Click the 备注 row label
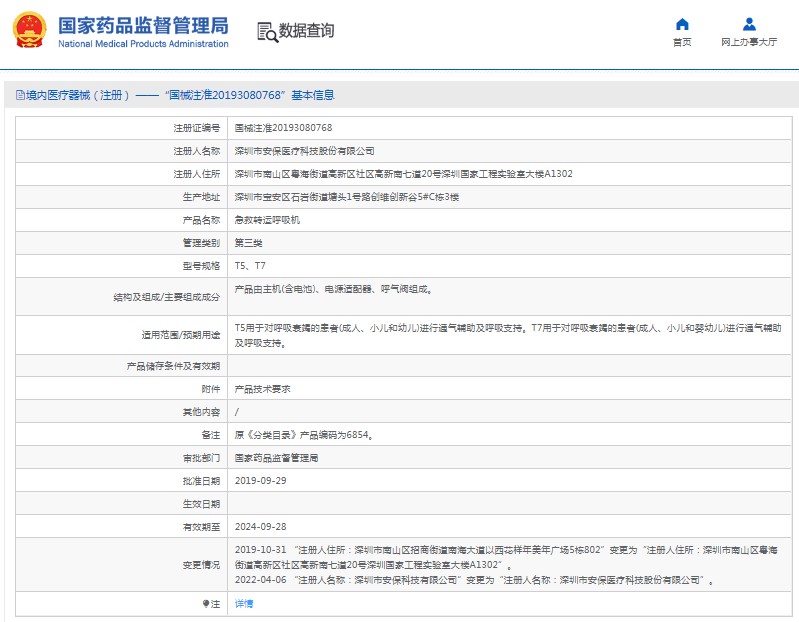Viewport: 799px width, 622px height. coord(210,435)
